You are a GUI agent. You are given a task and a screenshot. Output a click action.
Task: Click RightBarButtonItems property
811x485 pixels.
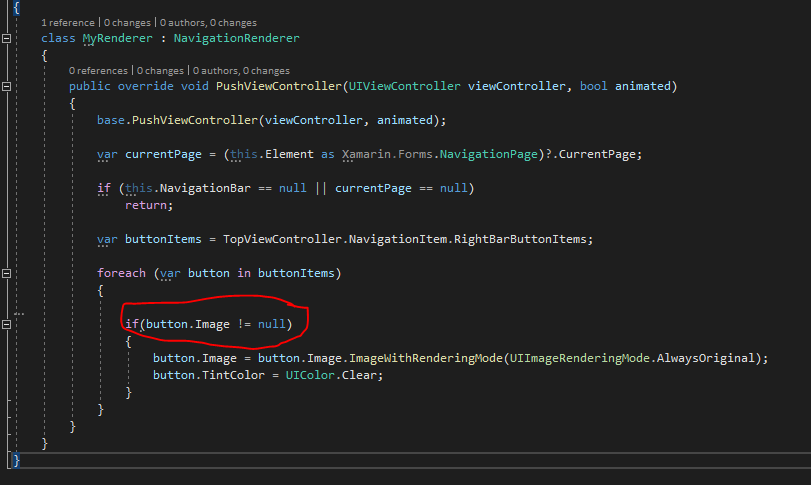[520, 239]
